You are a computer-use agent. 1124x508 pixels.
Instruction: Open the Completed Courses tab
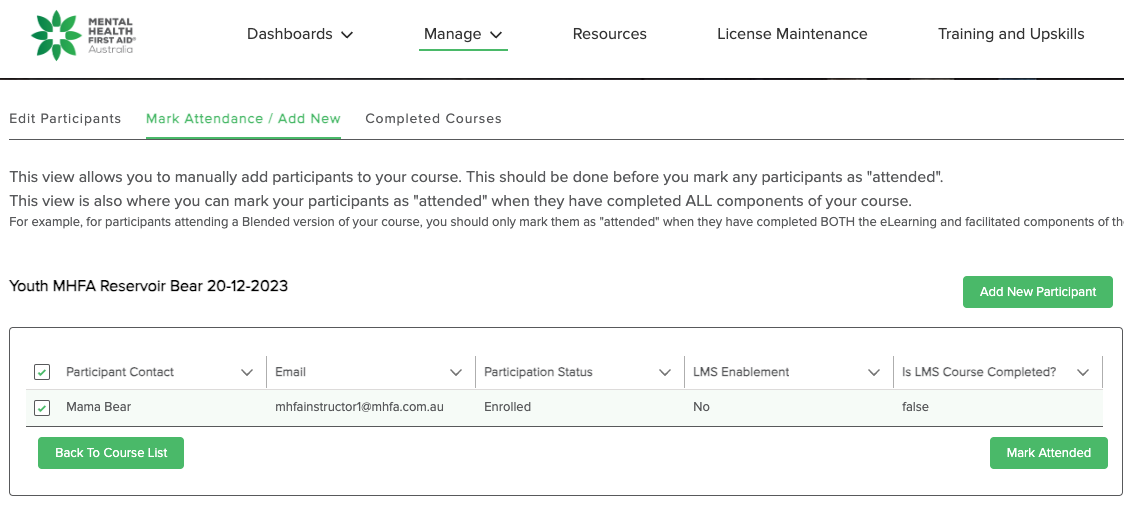point(433,118)
